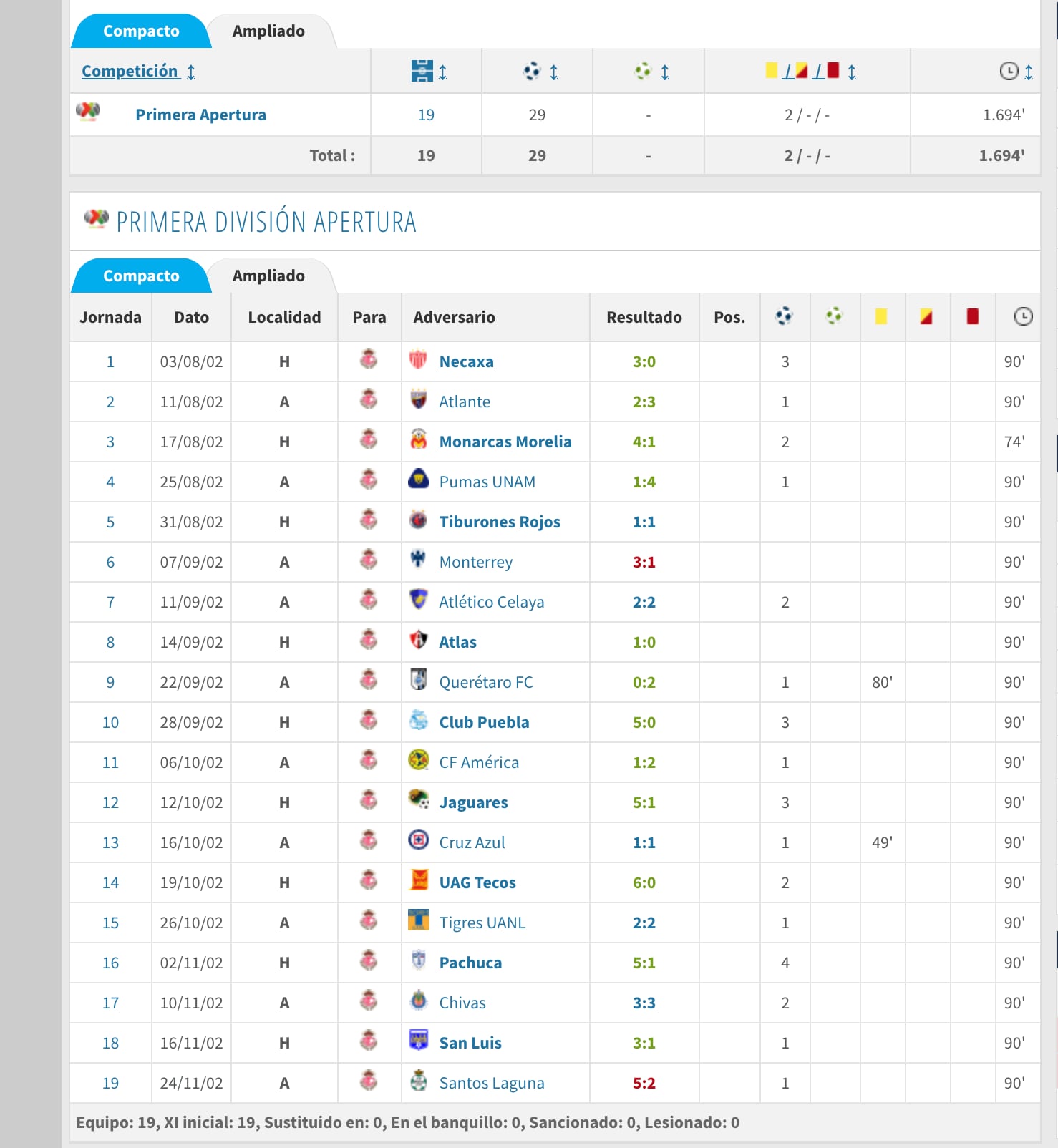
Task: Click the Cruz Azul crest icon
Action: coord(418,840)
